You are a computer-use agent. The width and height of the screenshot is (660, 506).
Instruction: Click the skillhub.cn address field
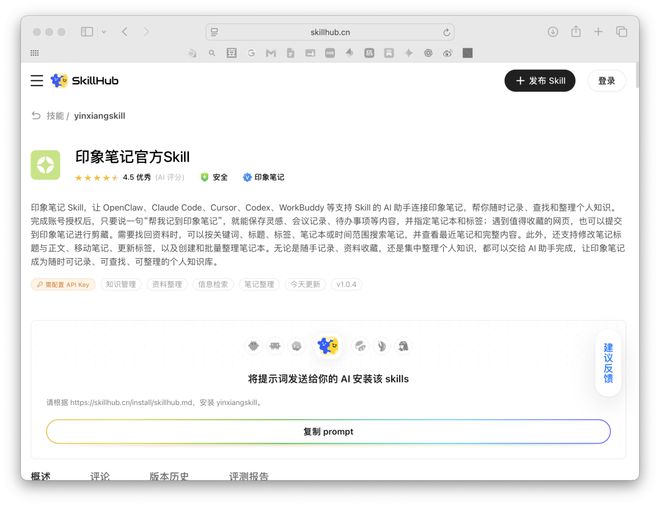(x=330, y=32)
